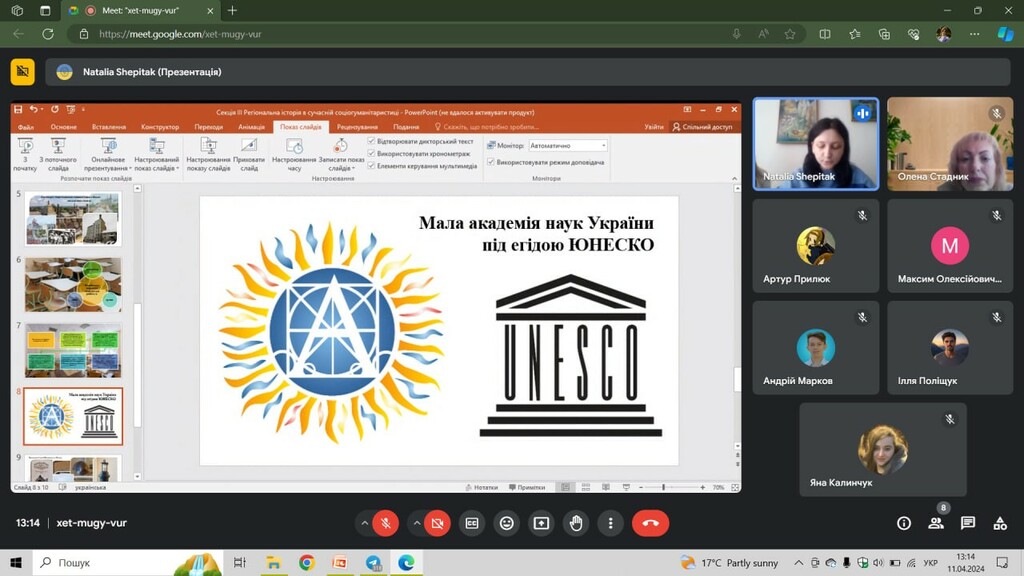Open the meeting details info icon
The height and width of the screenshot is (576, 1024).
pos(904,523)
